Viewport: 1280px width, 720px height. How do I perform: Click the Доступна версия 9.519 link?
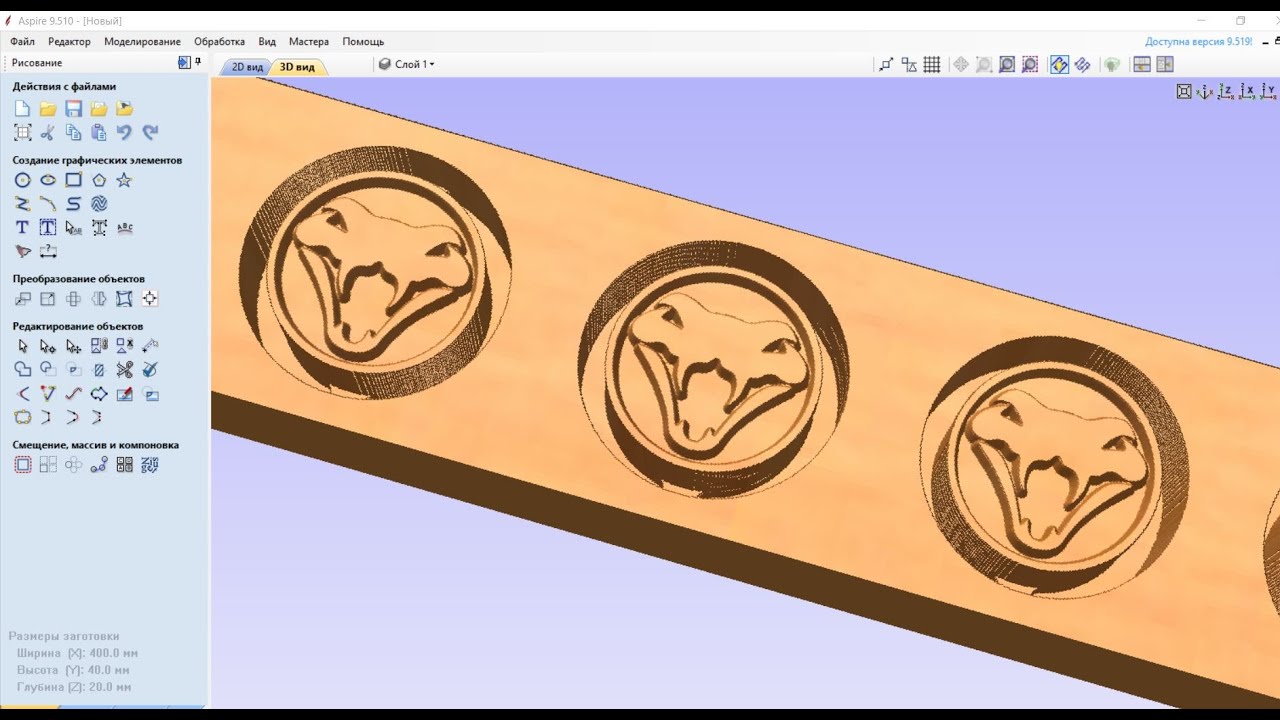tap(1199, 42)
